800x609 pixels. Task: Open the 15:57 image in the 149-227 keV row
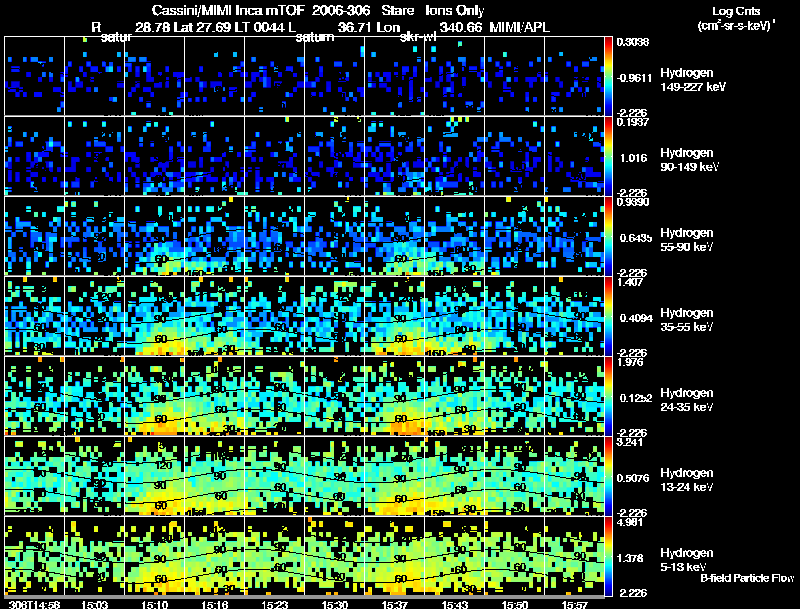tap(574, 76)
